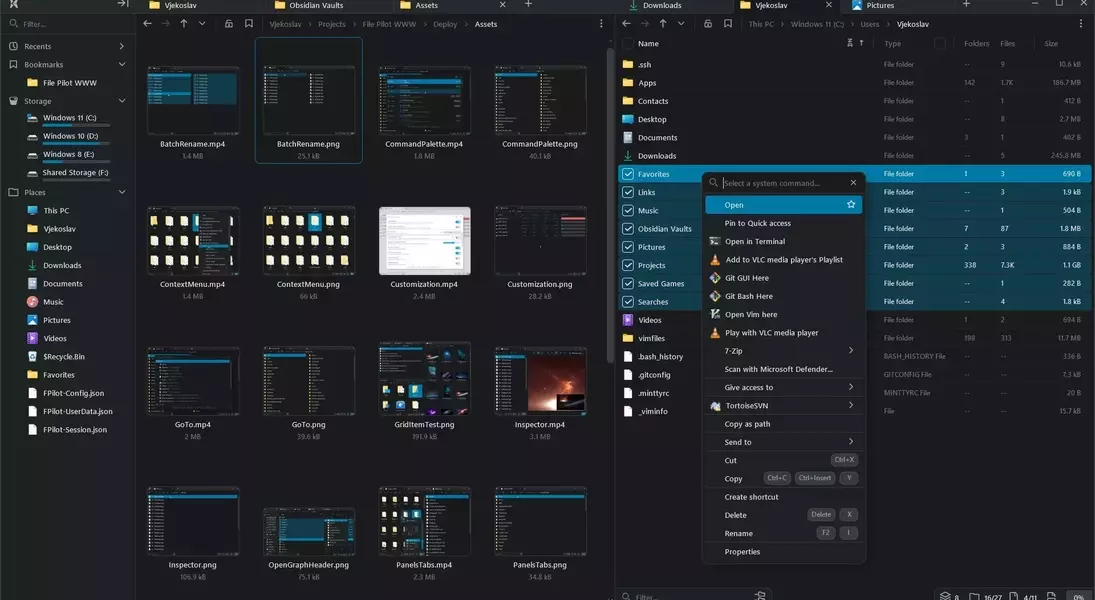Collapse the Storage section in sidebar

click(122, 101)
